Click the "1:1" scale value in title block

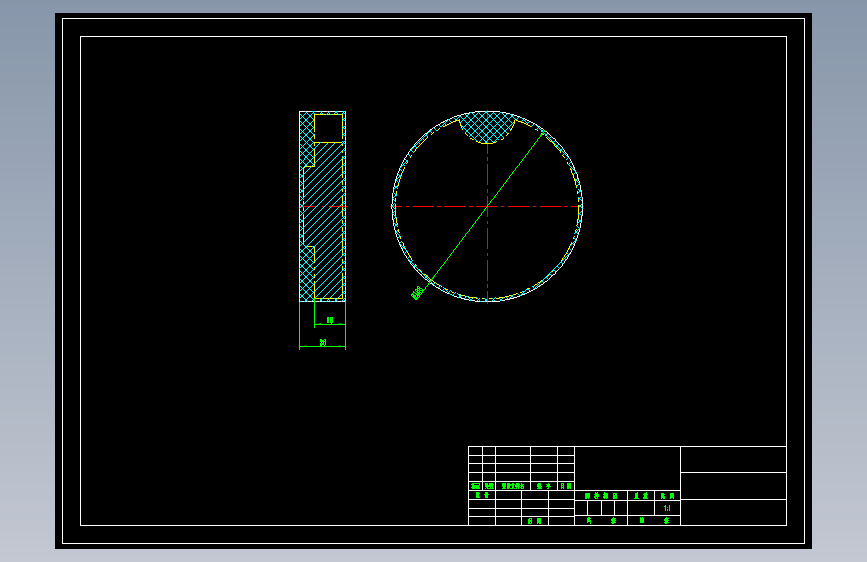tap(667, 508)
